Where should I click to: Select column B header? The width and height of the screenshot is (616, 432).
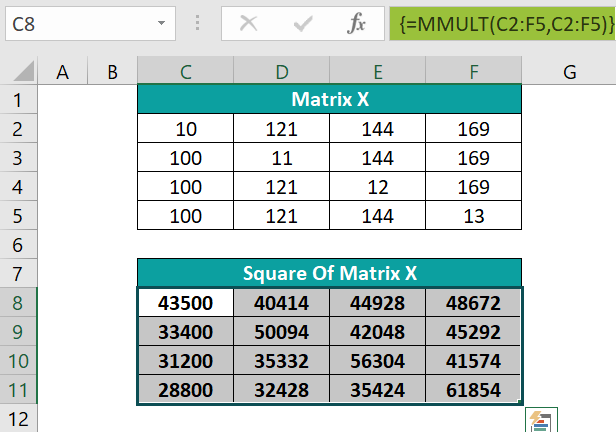click(112, 72)
